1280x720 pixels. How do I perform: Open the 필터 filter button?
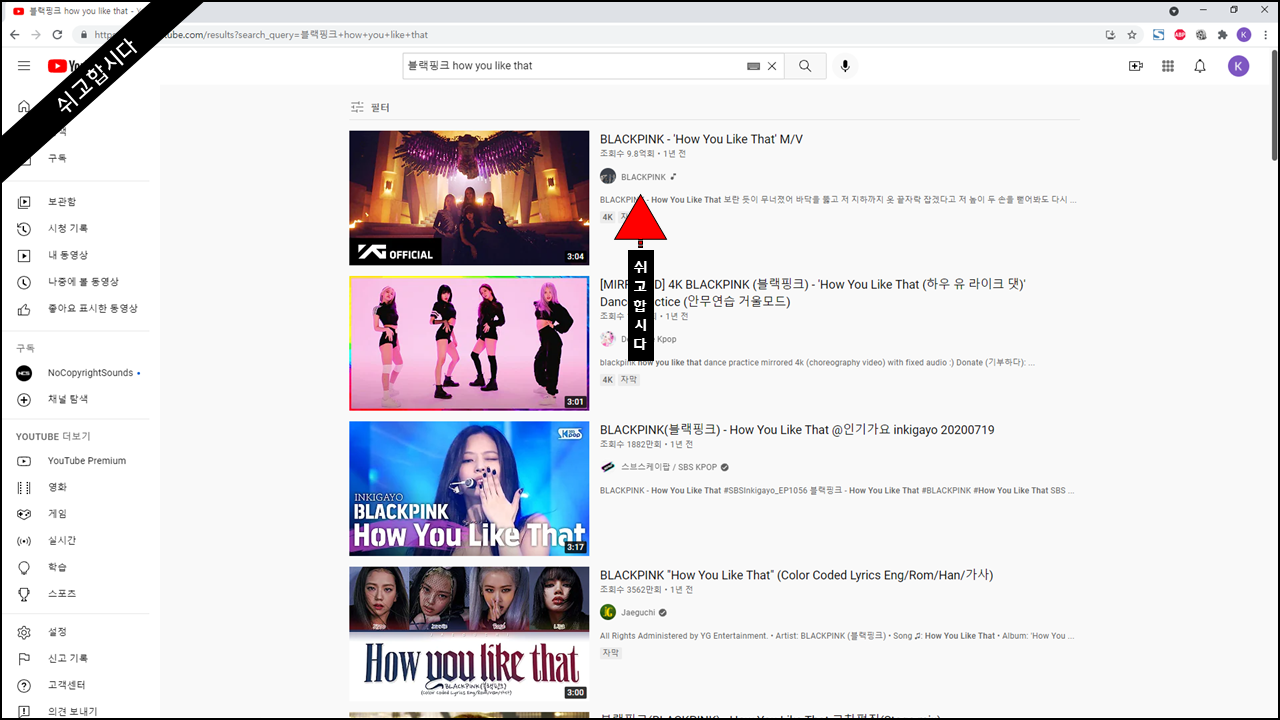coord(370,107)
